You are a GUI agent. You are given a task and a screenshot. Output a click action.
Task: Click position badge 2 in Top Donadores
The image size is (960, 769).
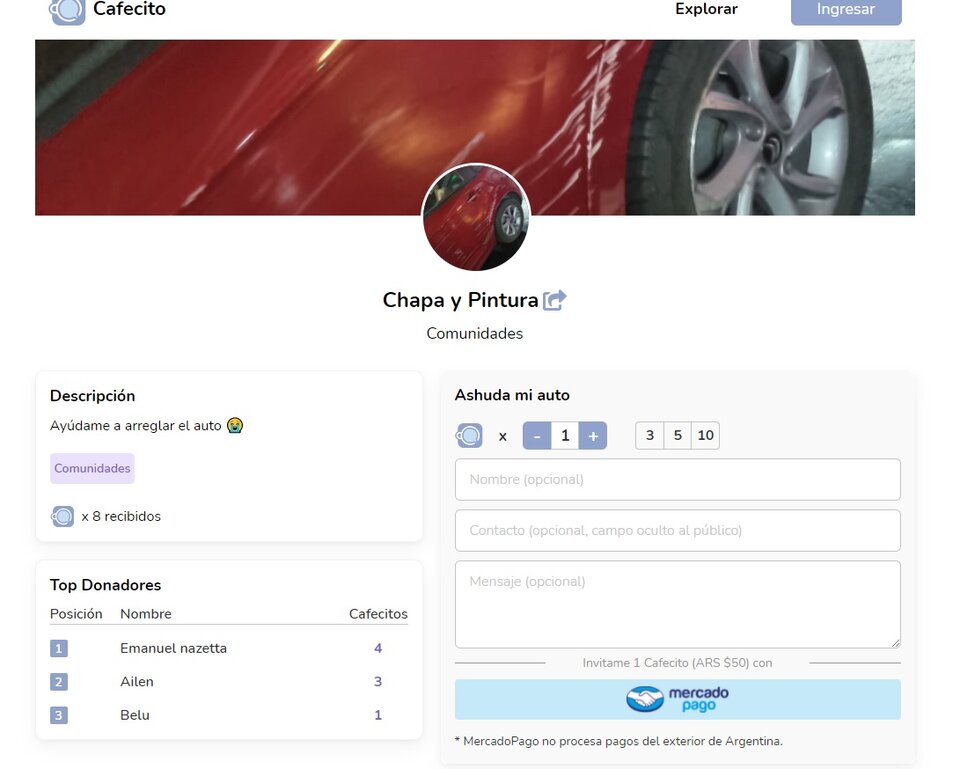59,681
